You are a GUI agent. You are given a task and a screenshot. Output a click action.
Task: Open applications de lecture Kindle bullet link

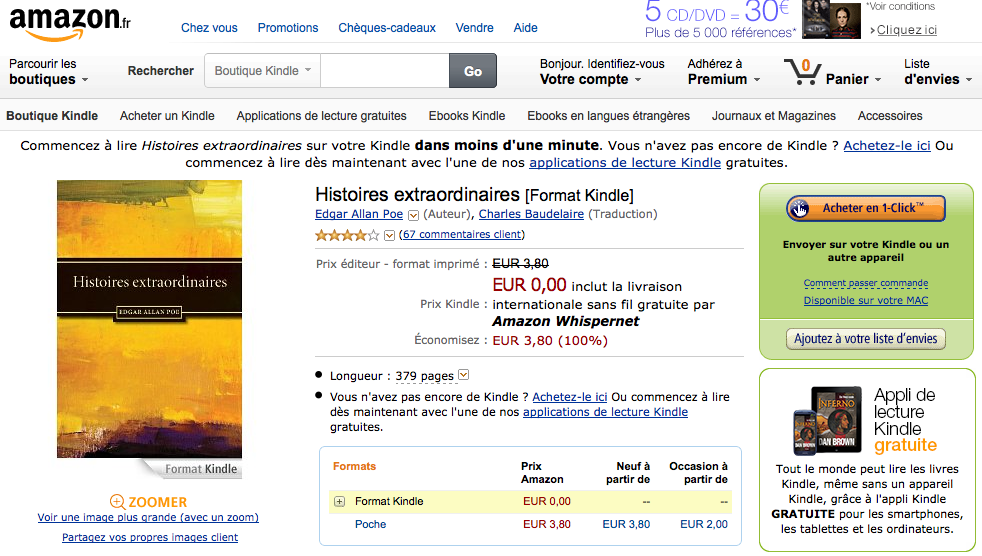606,412
